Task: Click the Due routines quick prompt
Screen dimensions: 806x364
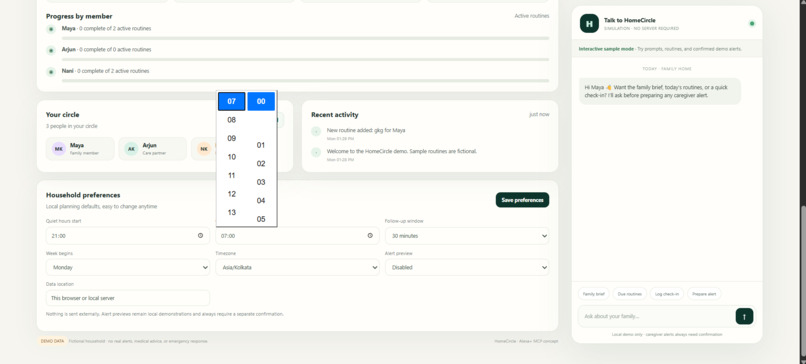Action: click(x=630, y=294)
